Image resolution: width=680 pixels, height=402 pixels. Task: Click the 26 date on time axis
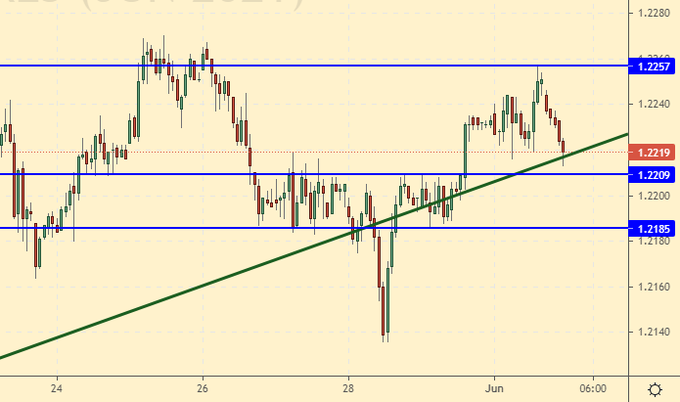[x=203, y=388]
